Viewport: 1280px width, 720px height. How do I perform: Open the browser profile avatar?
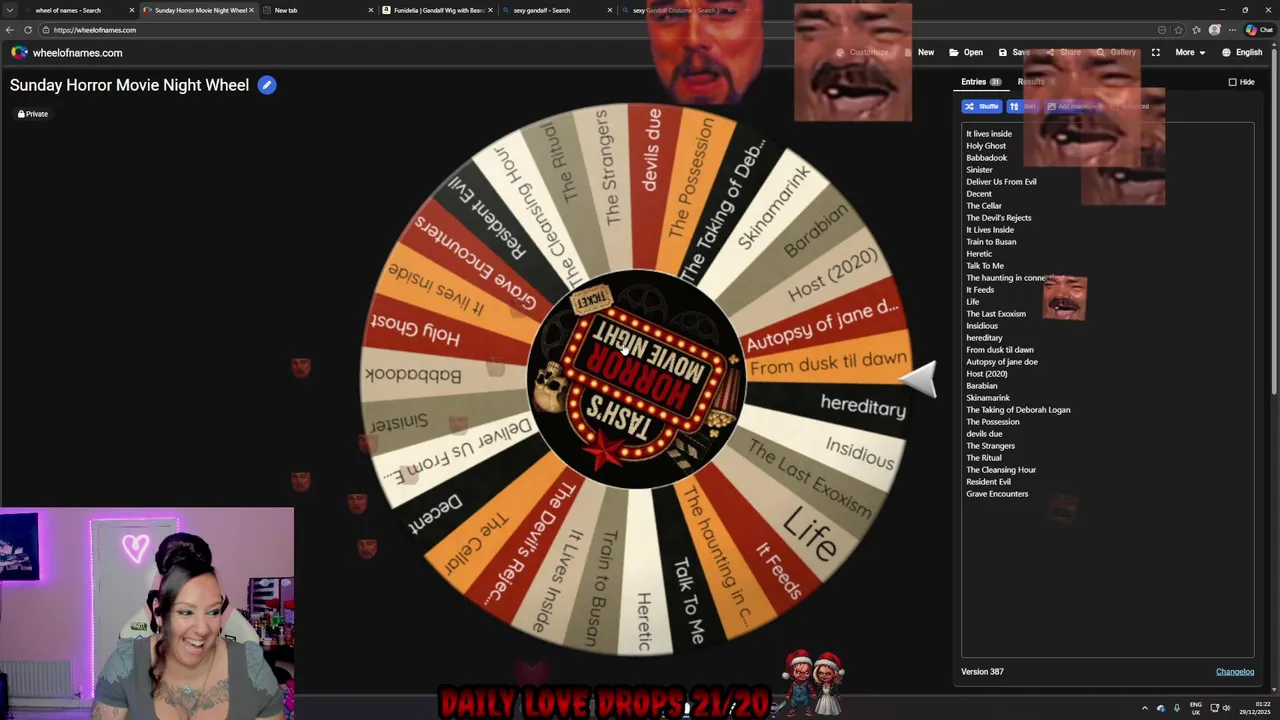(1215, 30)
